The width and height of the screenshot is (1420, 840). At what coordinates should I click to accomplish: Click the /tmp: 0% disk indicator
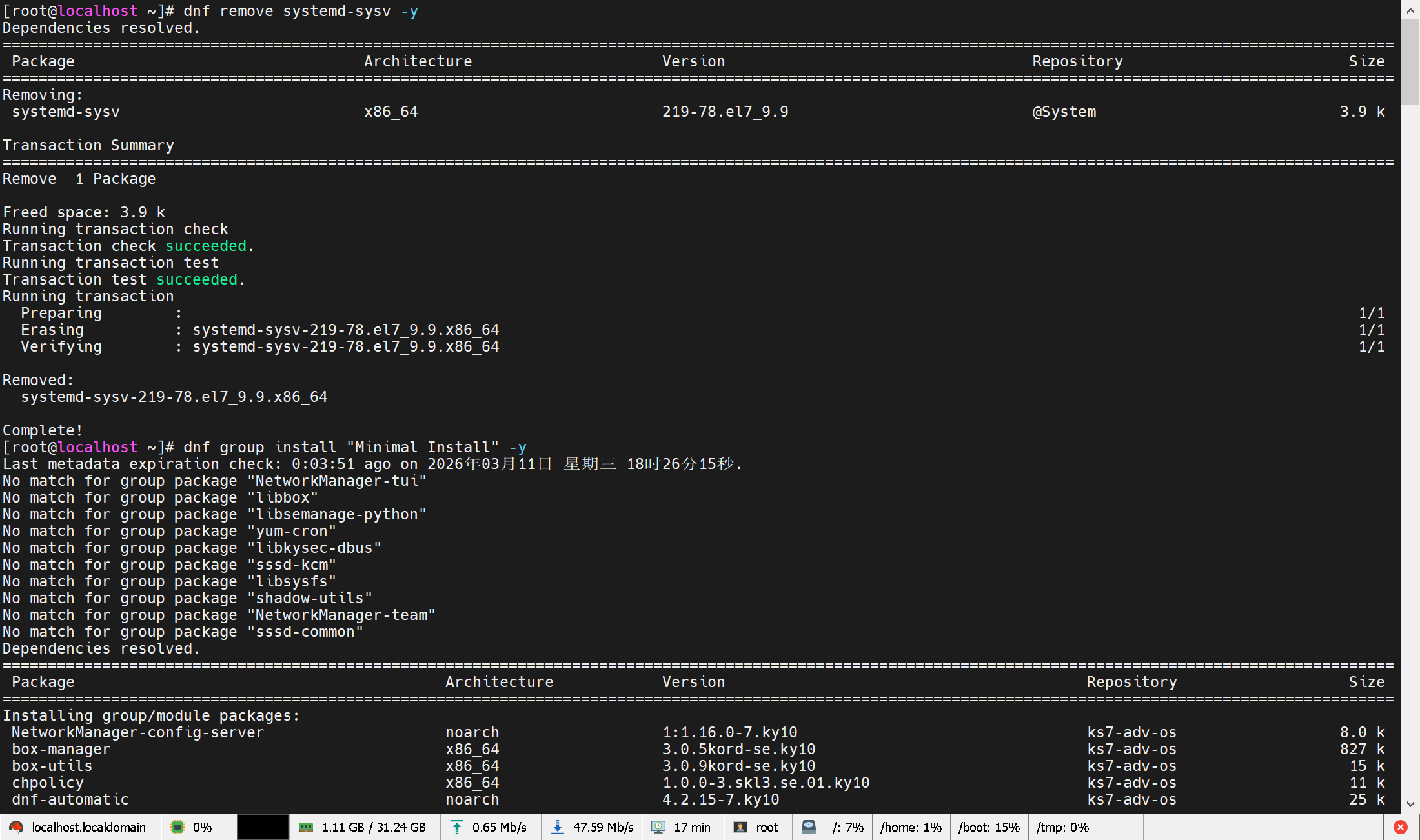1062,827
